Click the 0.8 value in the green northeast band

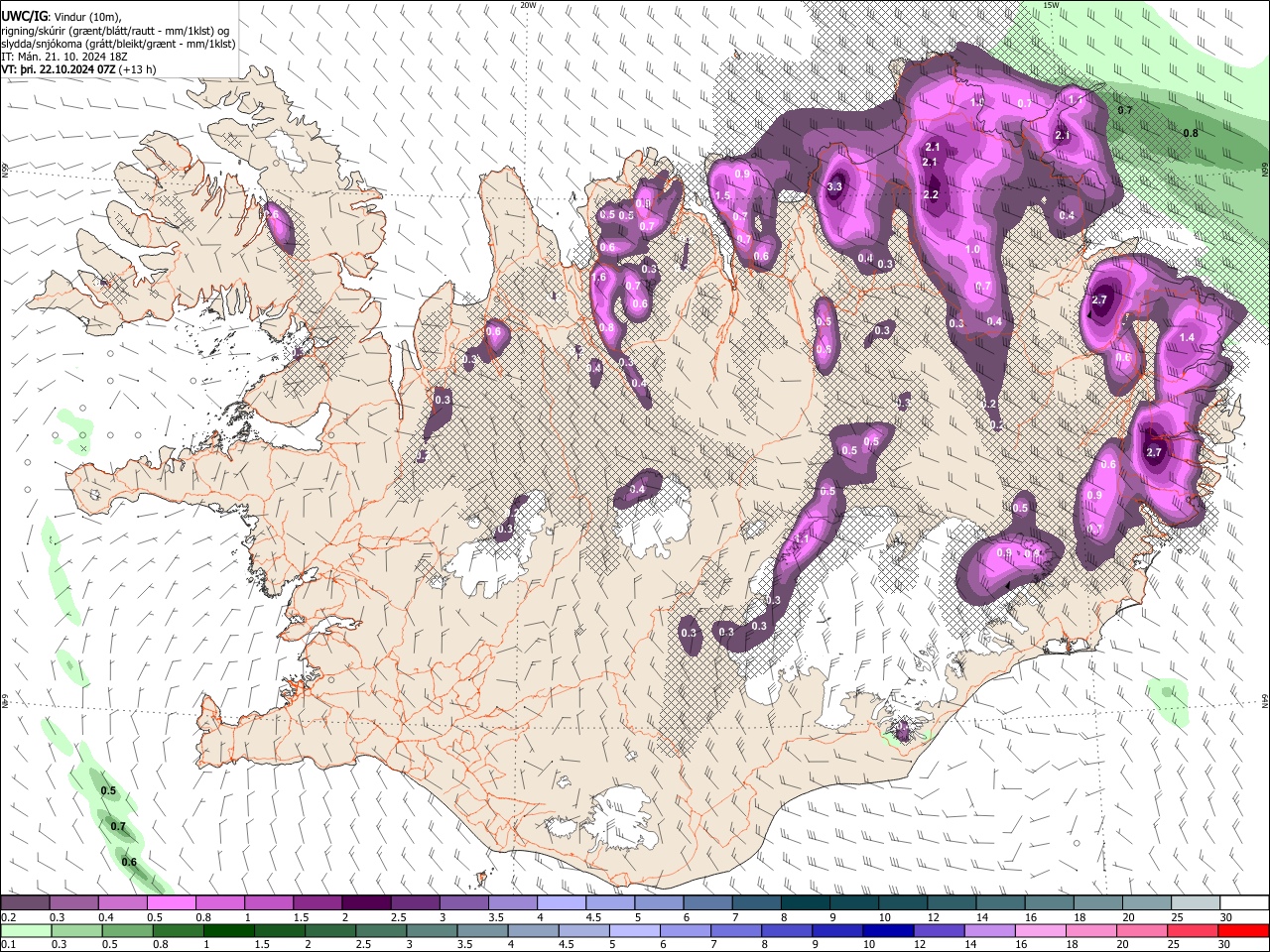coord(1191,133)
